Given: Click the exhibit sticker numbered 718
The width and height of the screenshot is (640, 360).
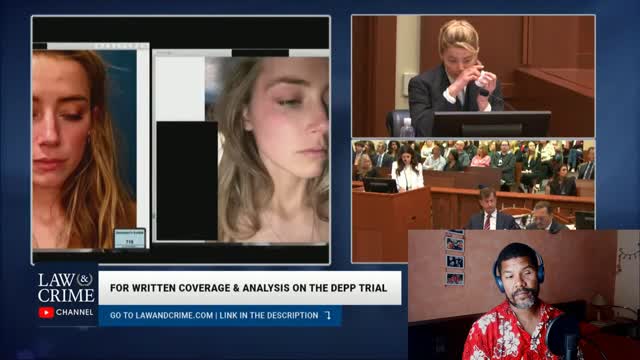Looking at the screenshot, I should coord(130,238).
